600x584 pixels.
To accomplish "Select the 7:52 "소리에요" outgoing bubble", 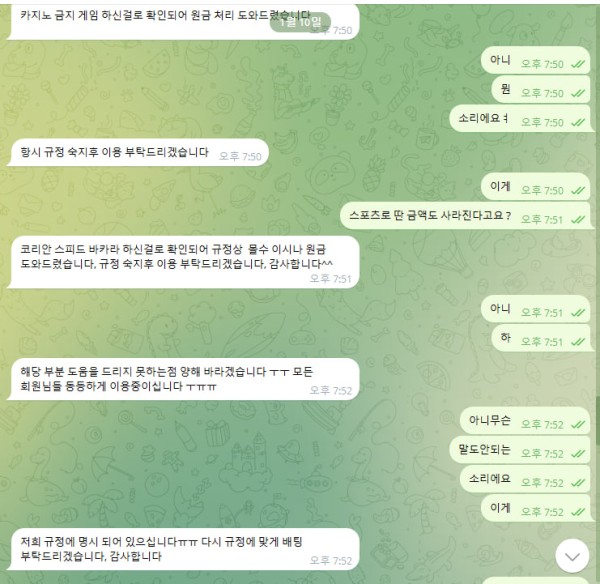I will click(525, 479).
